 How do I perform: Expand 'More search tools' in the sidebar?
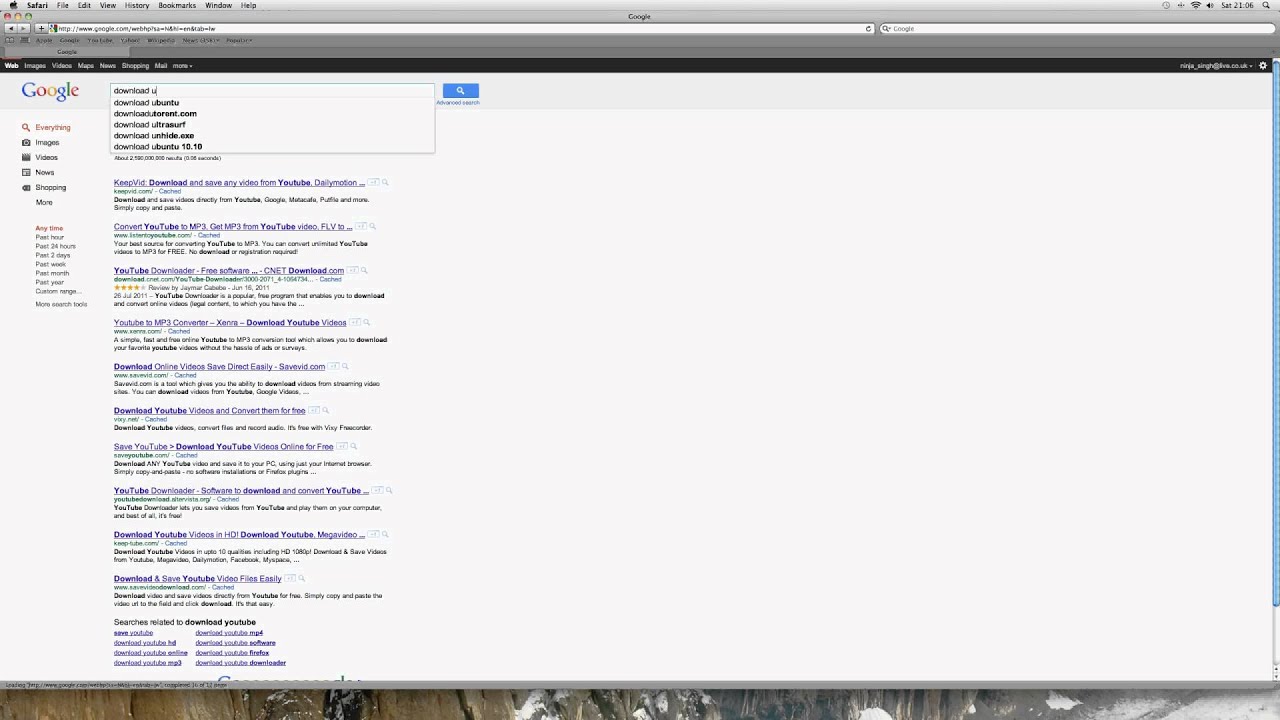coord(61,304)
